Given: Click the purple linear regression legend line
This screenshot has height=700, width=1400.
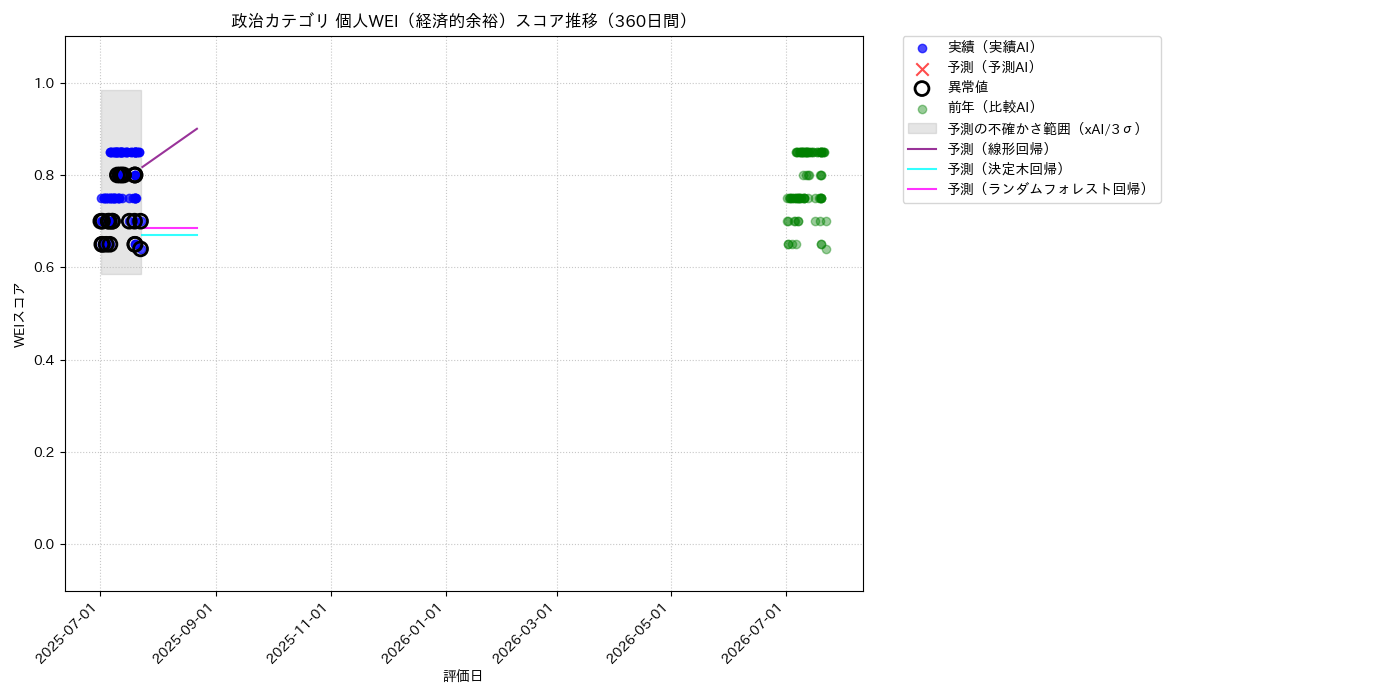Looking at the screenshot, I should coord(922,149).
